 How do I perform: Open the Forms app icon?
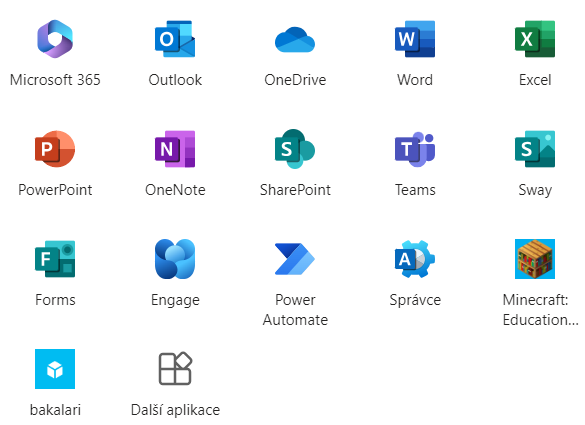click(x=55, y=259)
